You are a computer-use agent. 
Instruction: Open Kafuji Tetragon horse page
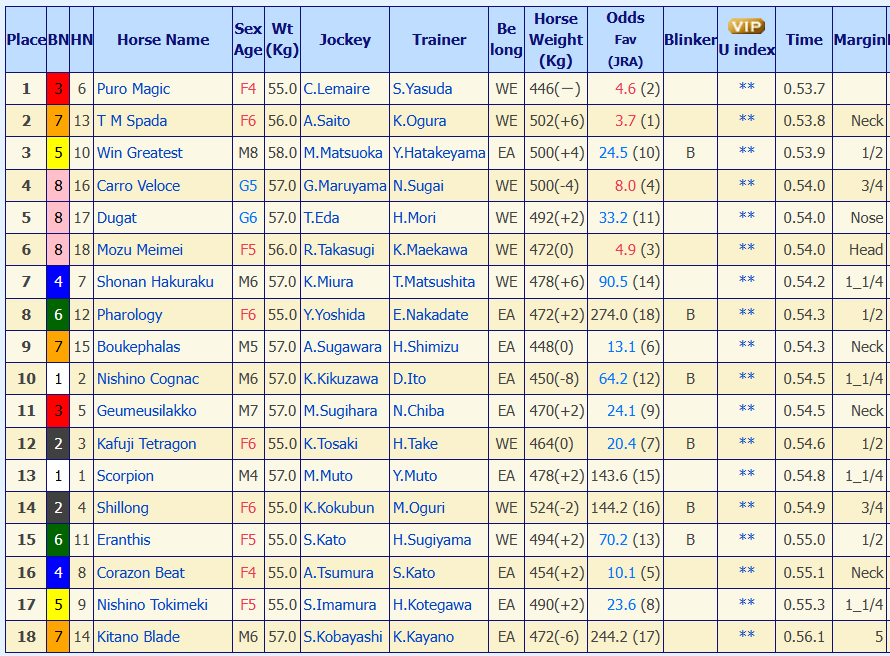146,443
